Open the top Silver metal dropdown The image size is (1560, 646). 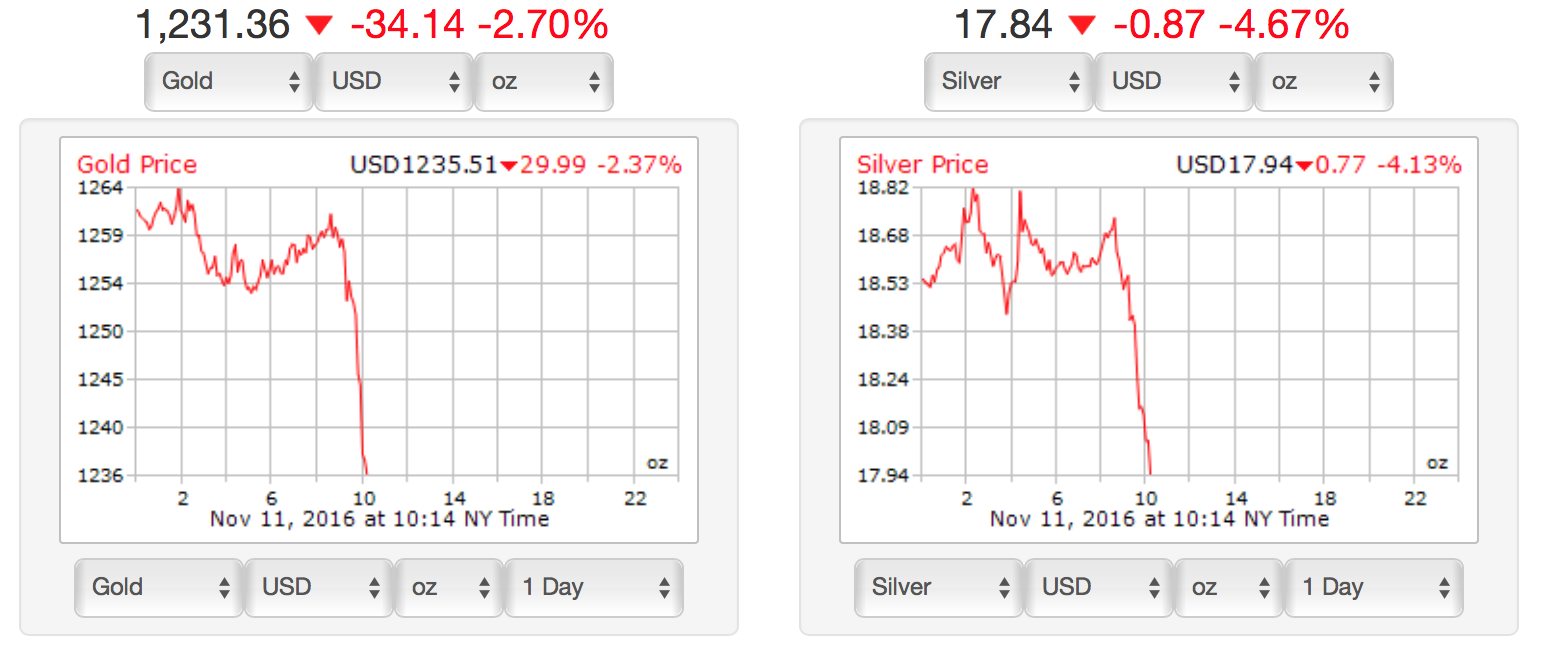coord(1009,81)
